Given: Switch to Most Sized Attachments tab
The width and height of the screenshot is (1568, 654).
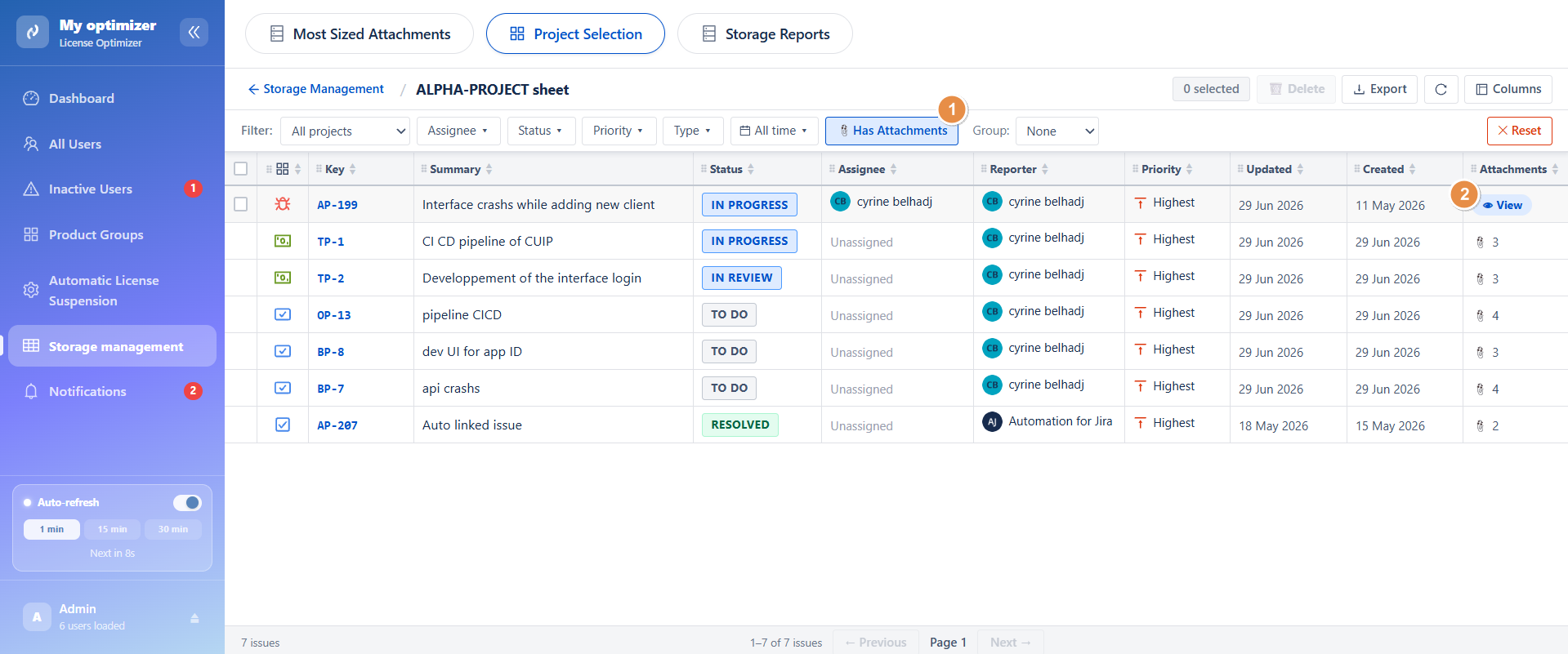Looking at the screenshot, I should [360, 33].
